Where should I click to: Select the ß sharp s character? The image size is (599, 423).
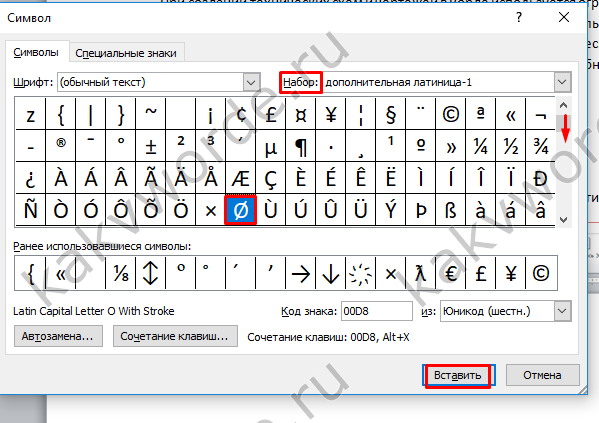pos(450,210)
